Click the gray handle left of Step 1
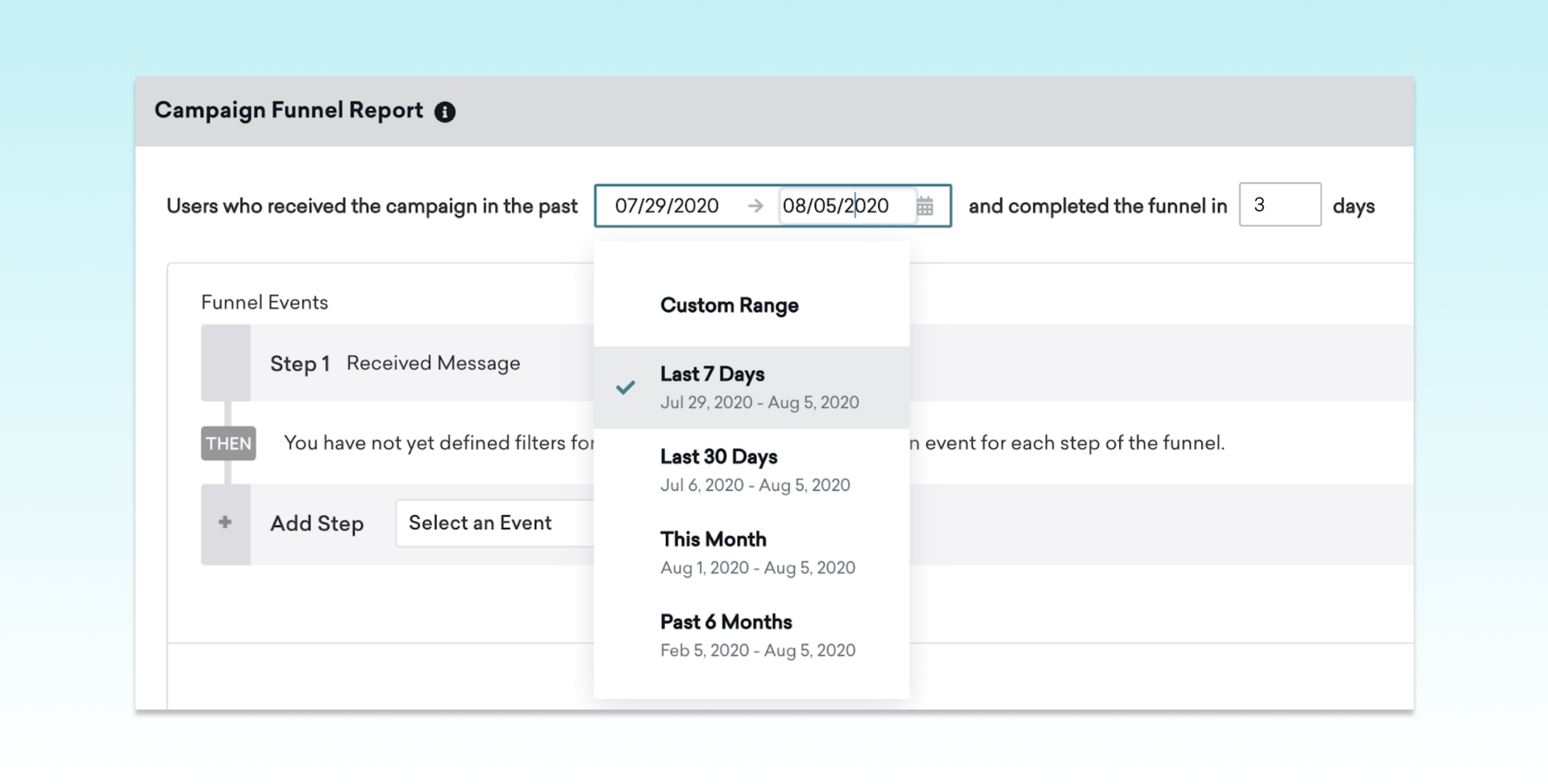This screenshot has height=784, width=1548. point(226,363)
